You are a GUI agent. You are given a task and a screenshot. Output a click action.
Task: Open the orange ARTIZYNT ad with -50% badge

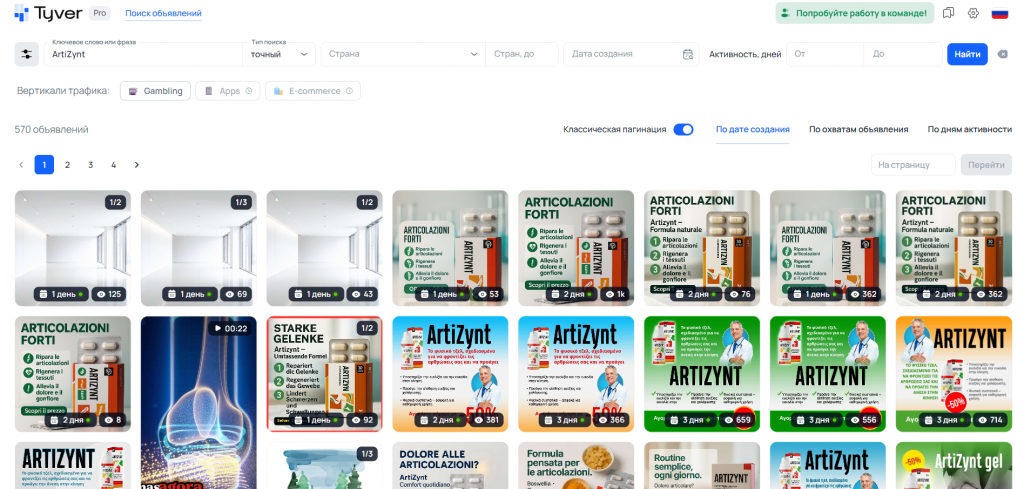953,374
